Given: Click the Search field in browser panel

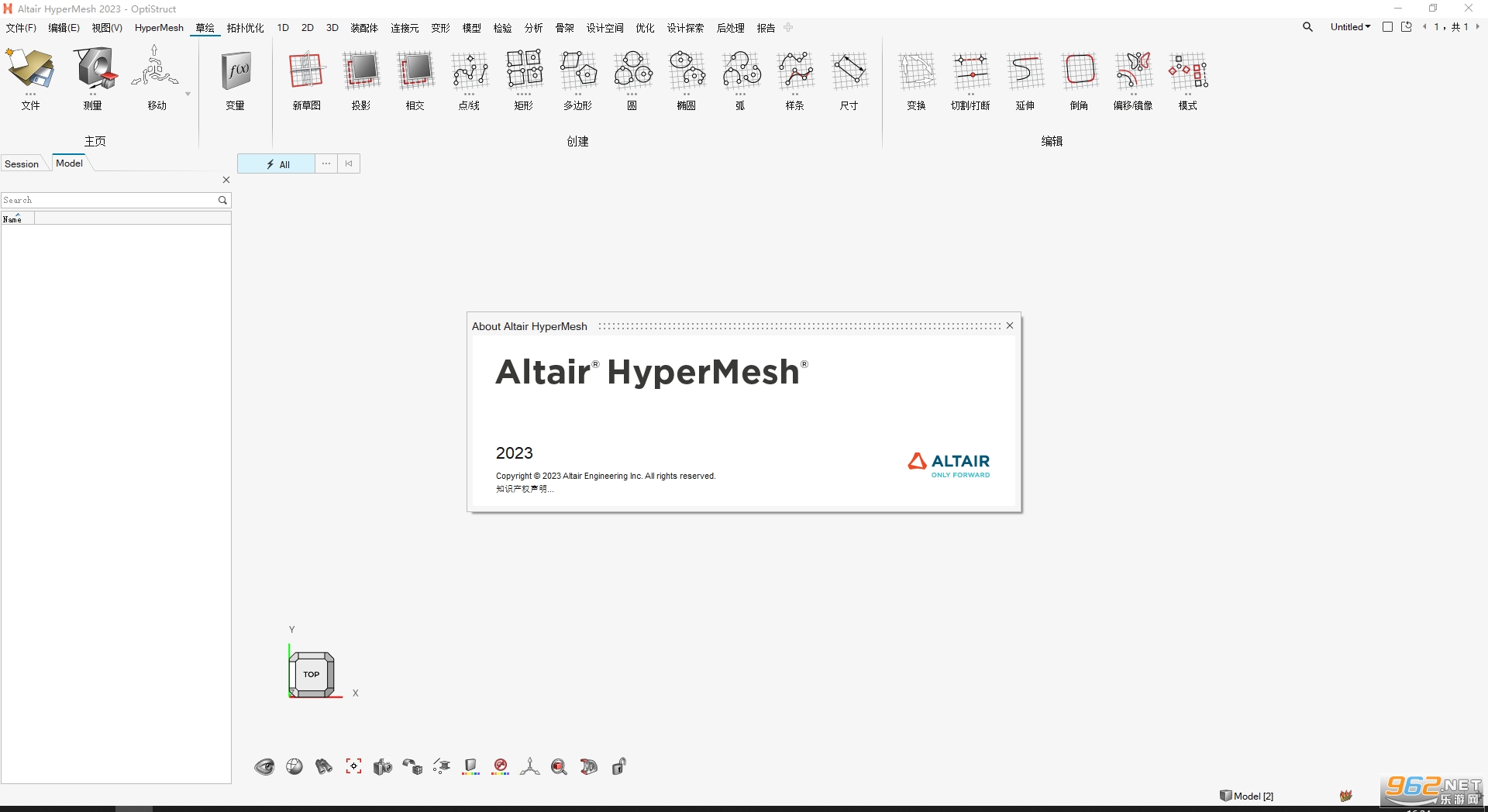Looking at the screenshot, I should (x=109, y=200).
